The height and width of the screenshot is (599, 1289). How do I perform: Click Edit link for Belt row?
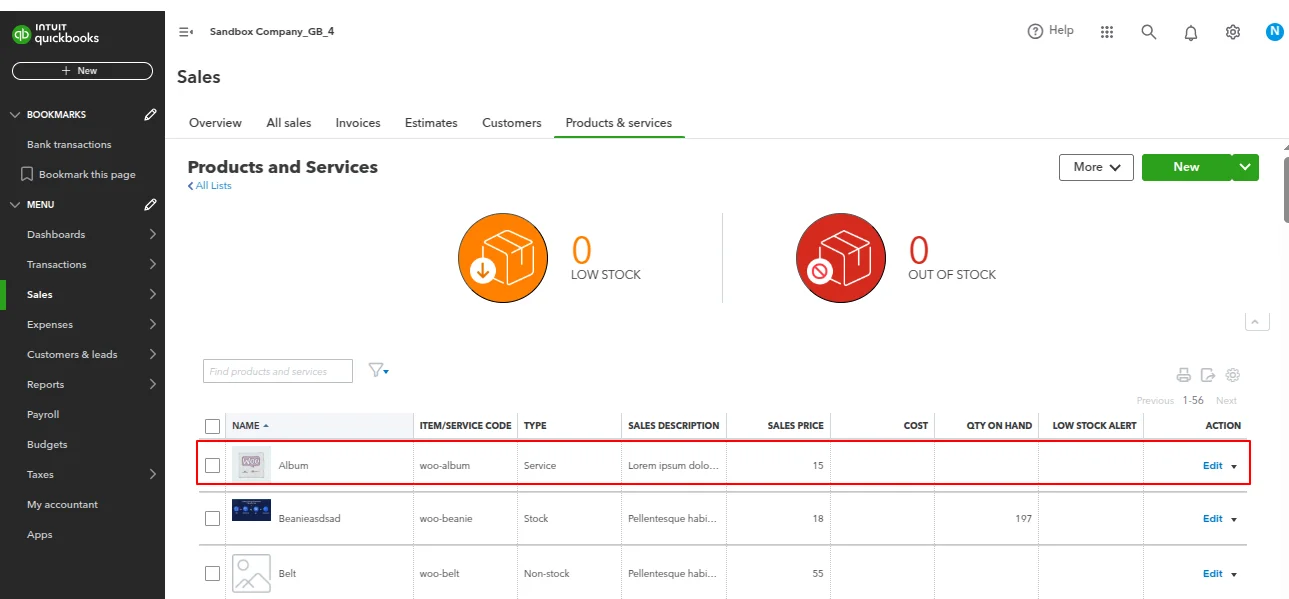coord(1212,574)
